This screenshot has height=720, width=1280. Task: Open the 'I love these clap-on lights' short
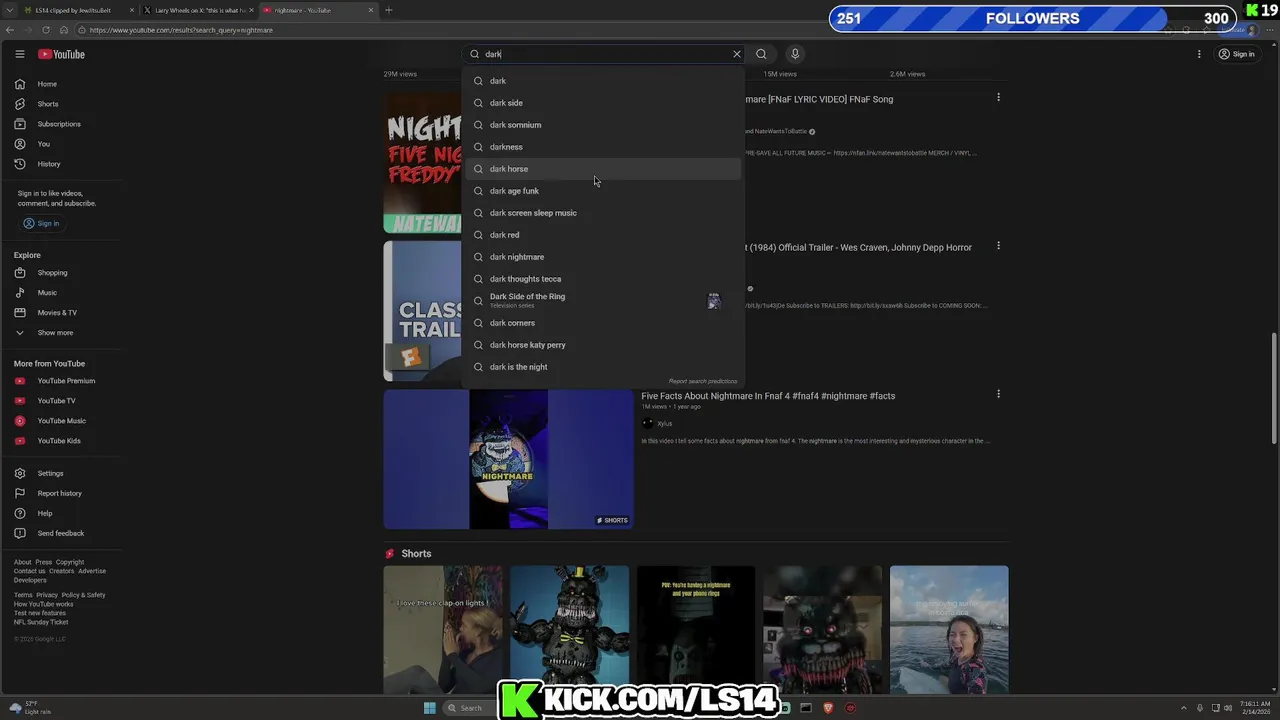pos(443,630)
